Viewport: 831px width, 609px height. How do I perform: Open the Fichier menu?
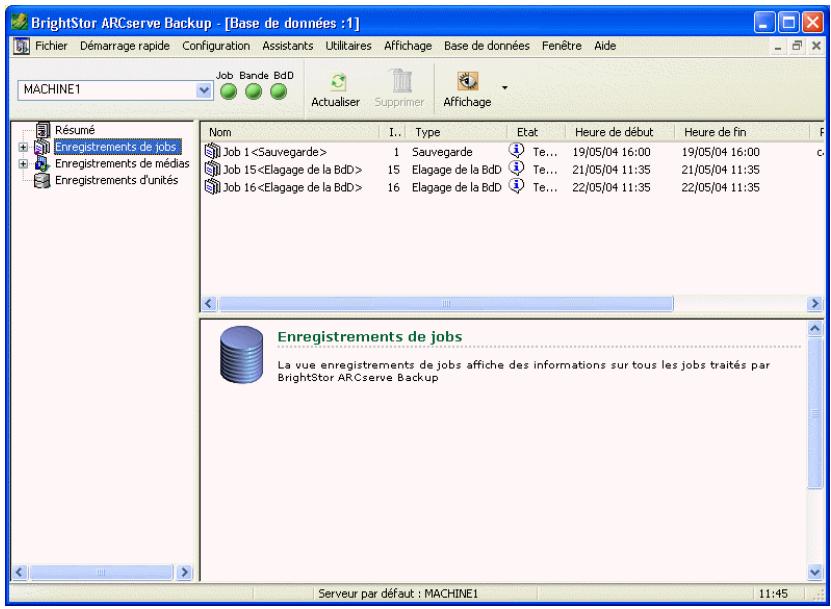(x=51, y=46)
